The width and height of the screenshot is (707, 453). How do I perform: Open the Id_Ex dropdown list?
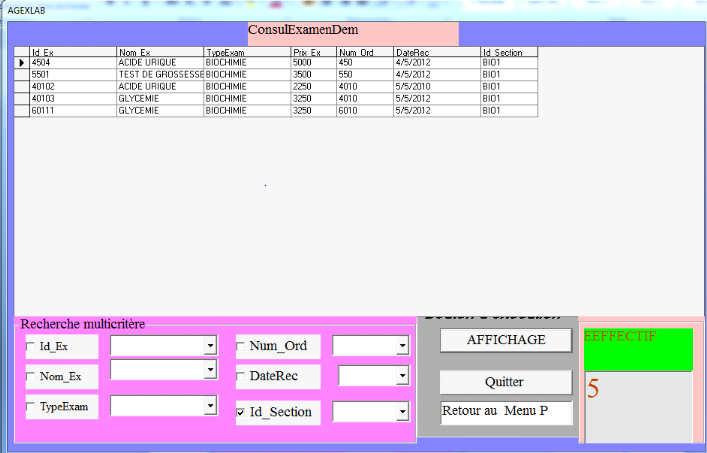coord(210,346)
